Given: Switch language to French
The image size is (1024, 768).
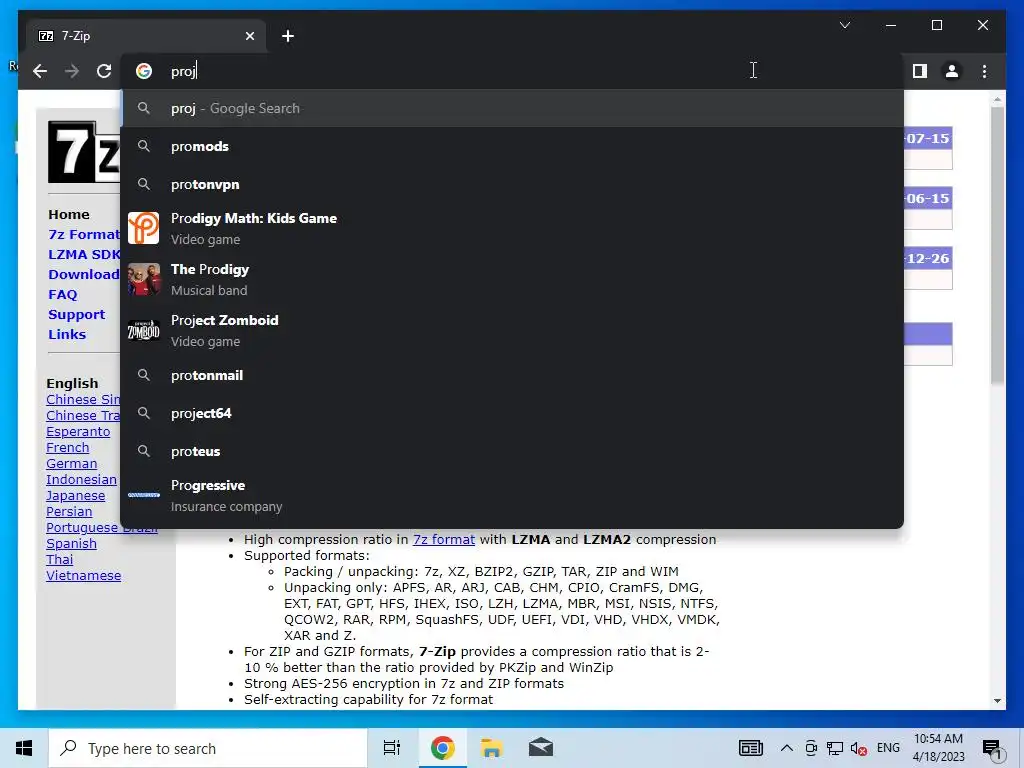Looking at the screenshot, I should 67,447.
